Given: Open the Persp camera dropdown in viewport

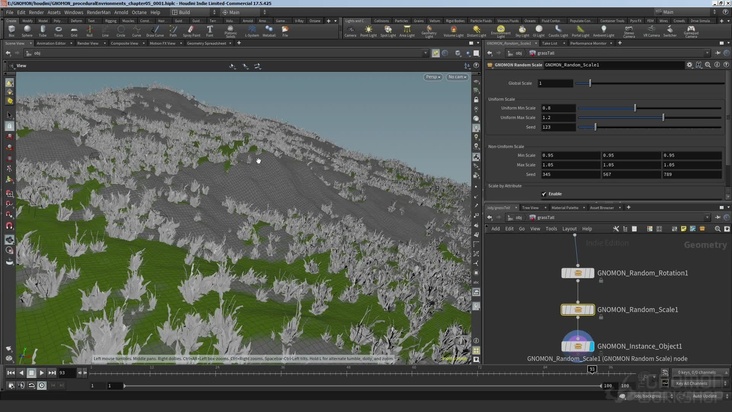Looking at the screenshot, I should (433, 77).
